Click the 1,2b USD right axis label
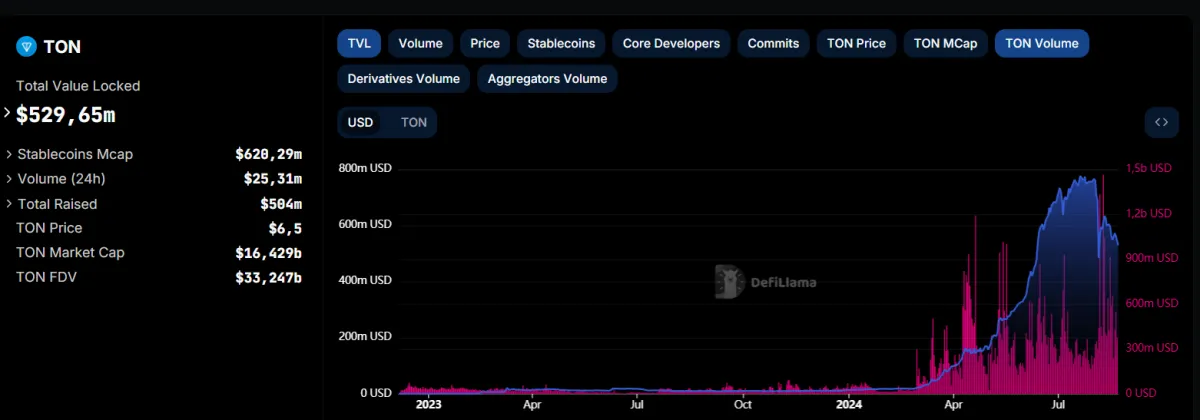1200x420 pixels. [1148, 213]
